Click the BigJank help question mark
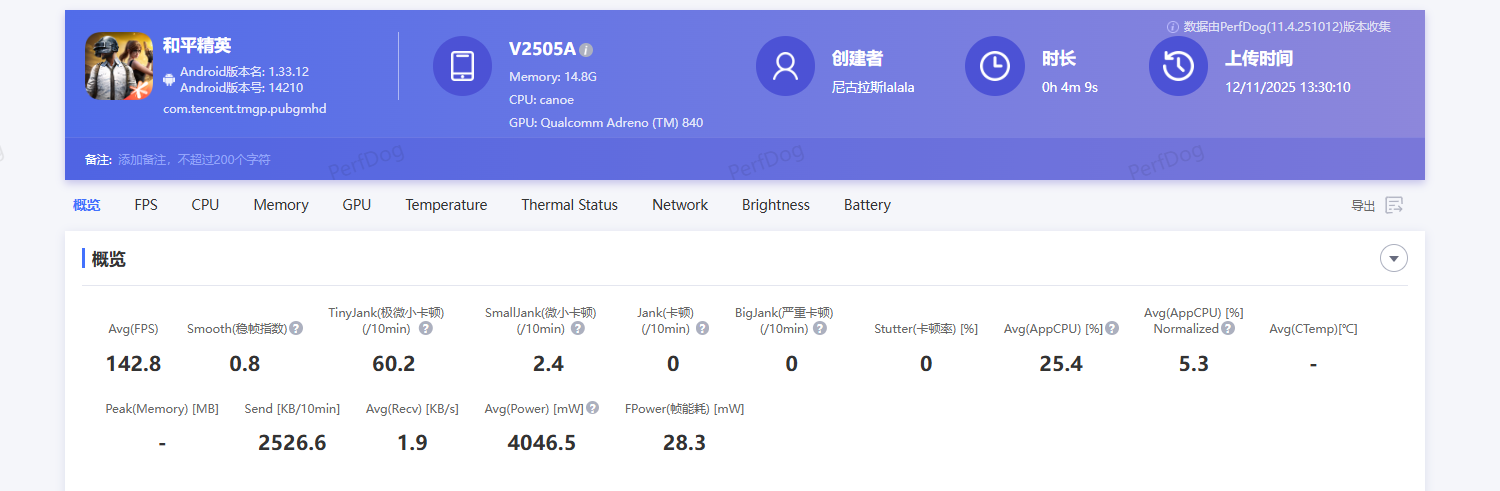Viewport: 1500px width, 491px height. pyautogui.click(x=820, y=328)
